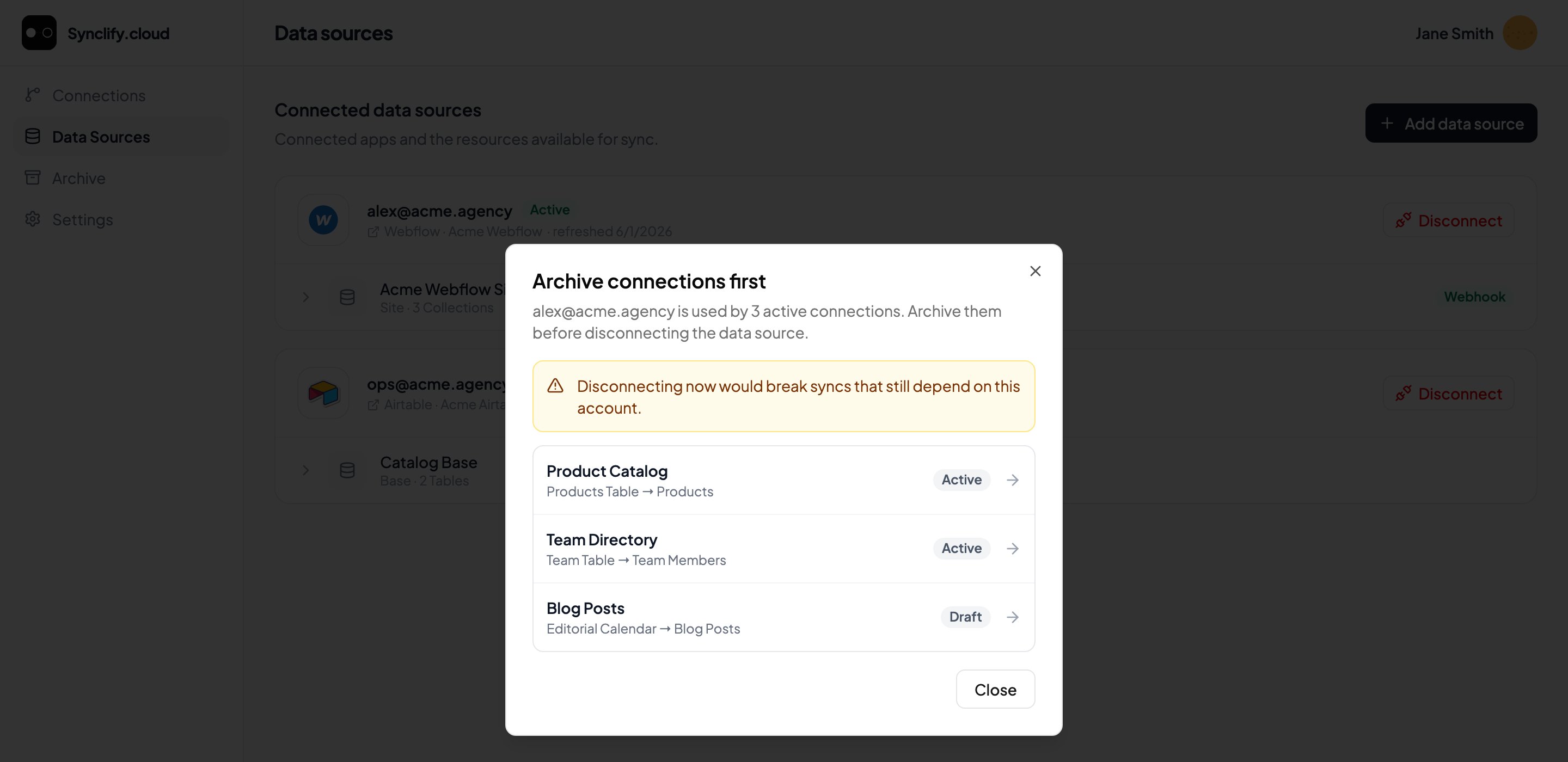Click the Active status next to alex@acme.agency

550,210
